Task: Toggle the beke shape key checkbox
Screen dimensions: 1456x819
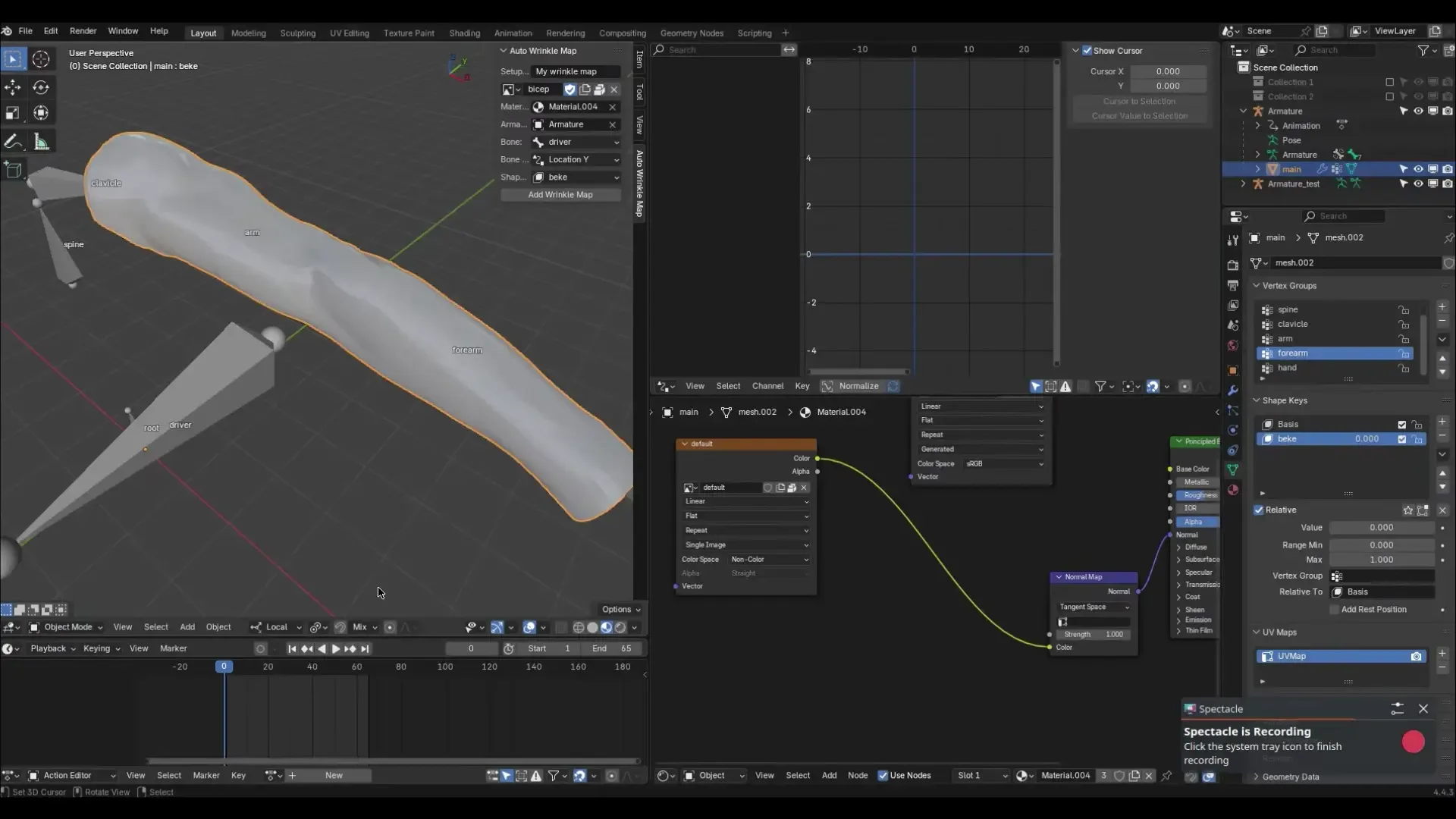Action: pos(1402,439)
